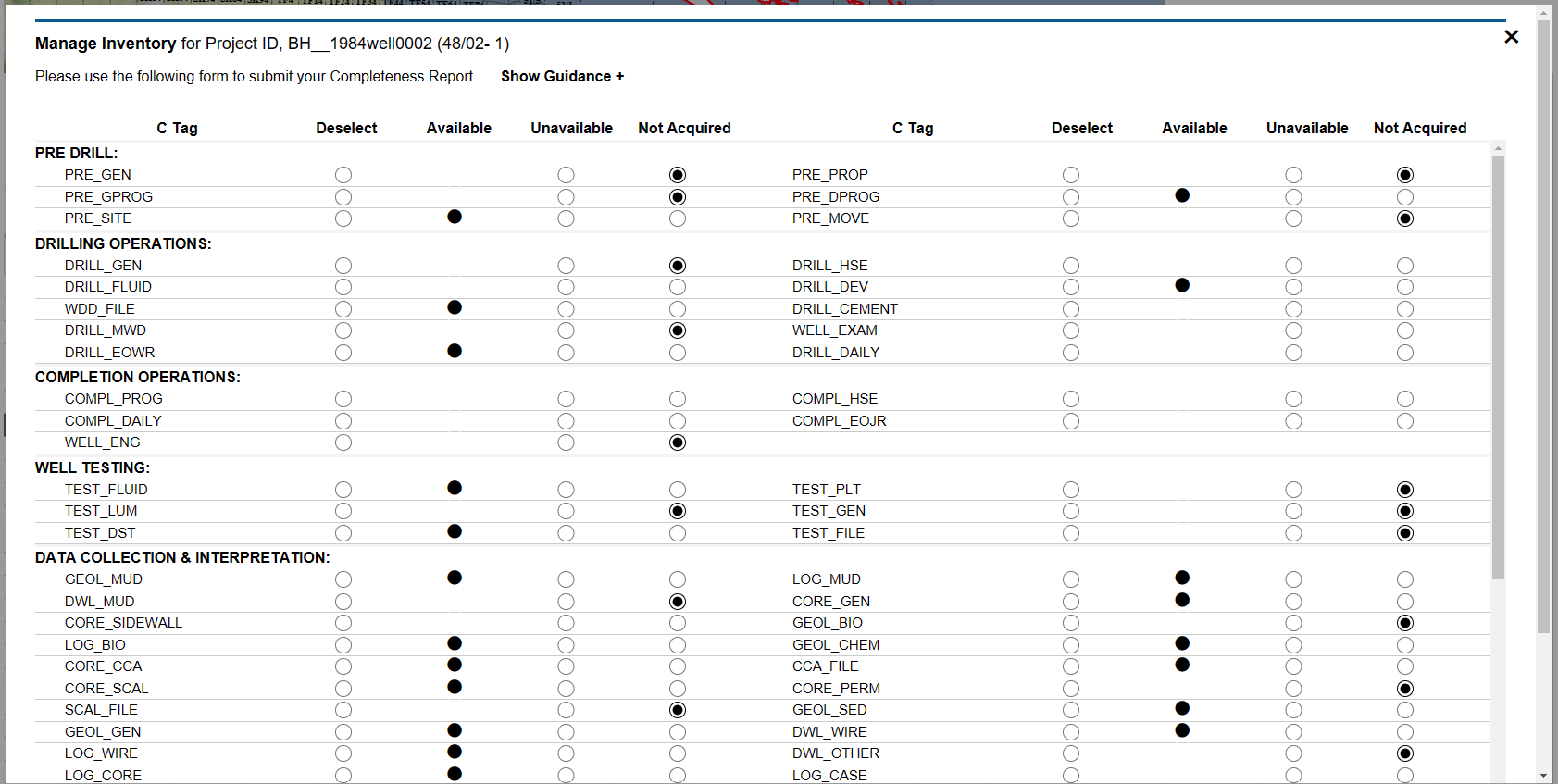Click the inner scrollbar up arrow
The height and width of the screenshot is (784, 1558).
pyautogui.click(x=1498, y=148)
